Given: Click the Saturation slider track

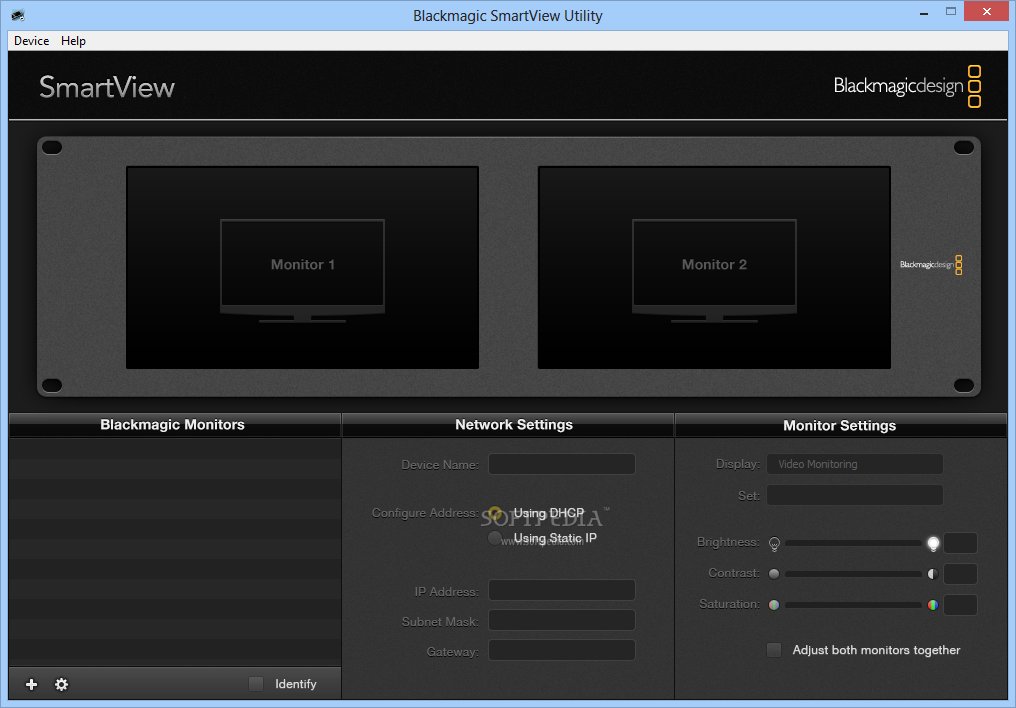Looking at the screenshot, I should [x=853, y=605].
